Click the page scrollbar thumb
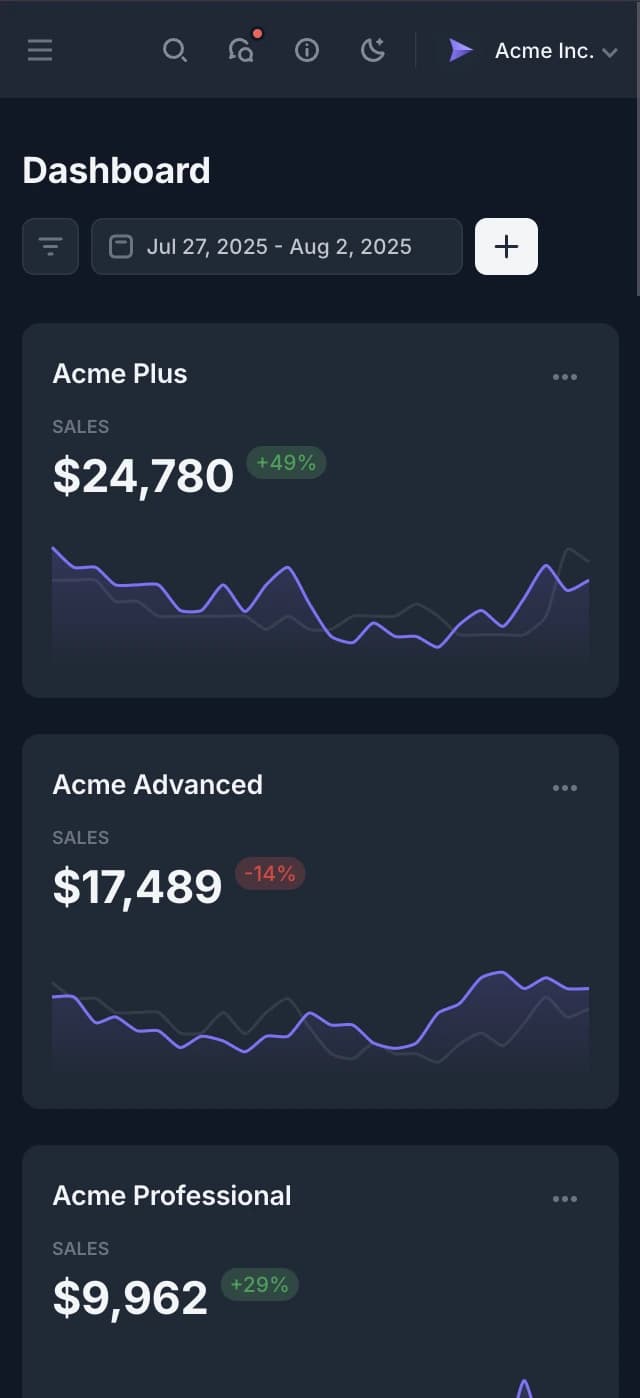This screenshot has height=1398, width=640. pyautogui.click(x=637, y=150)
